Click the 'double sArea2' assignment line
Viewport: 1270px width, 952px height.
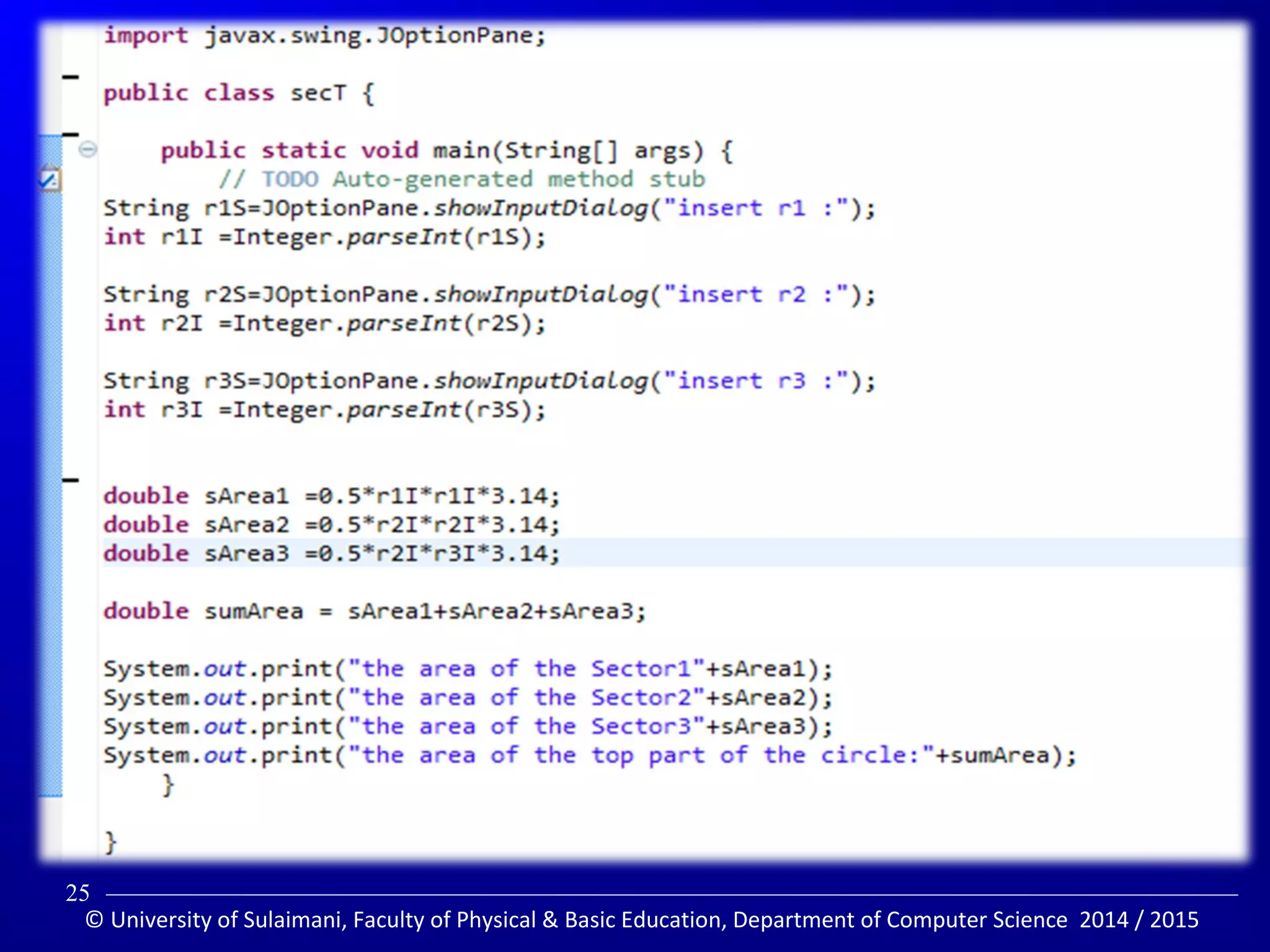pyautogui.click(x=332, y=524)
